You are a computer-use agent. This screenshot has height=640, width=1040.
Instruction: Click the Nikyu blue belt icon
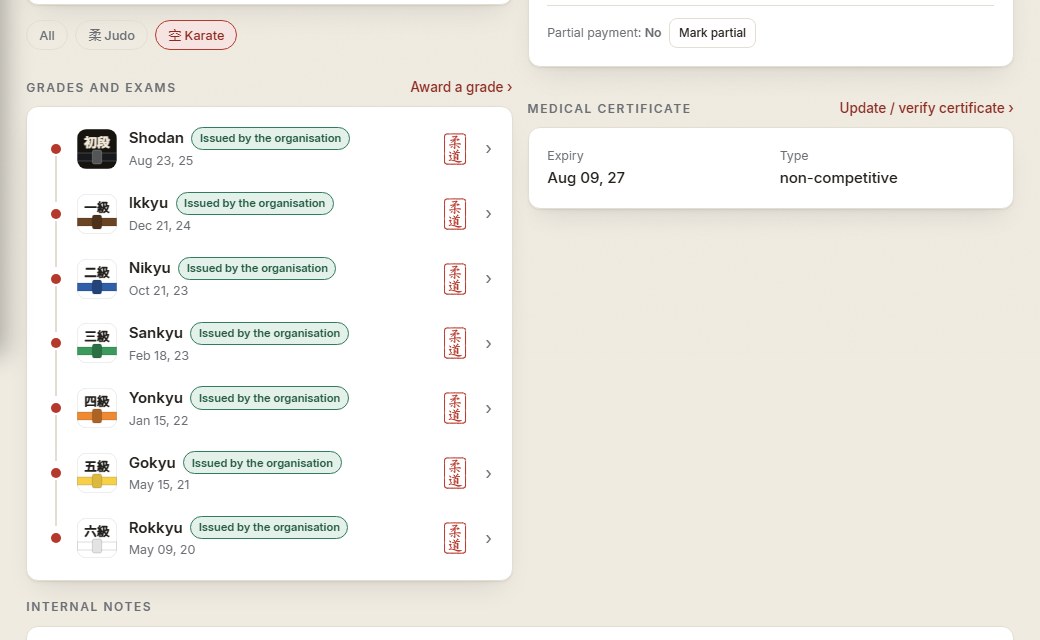[97, 279]
